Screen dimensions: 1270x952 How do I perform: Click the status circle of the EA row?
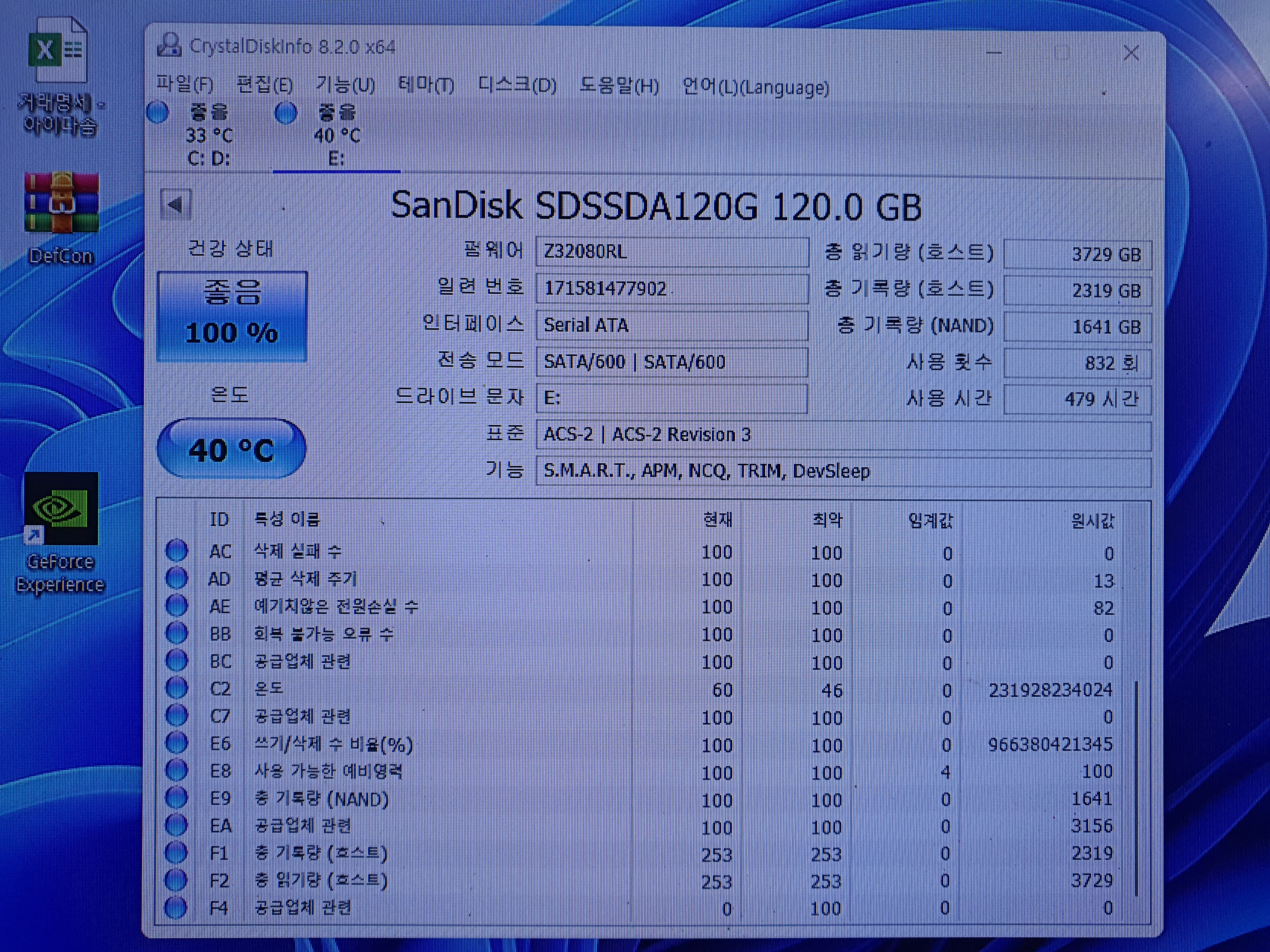click(176, 825)
